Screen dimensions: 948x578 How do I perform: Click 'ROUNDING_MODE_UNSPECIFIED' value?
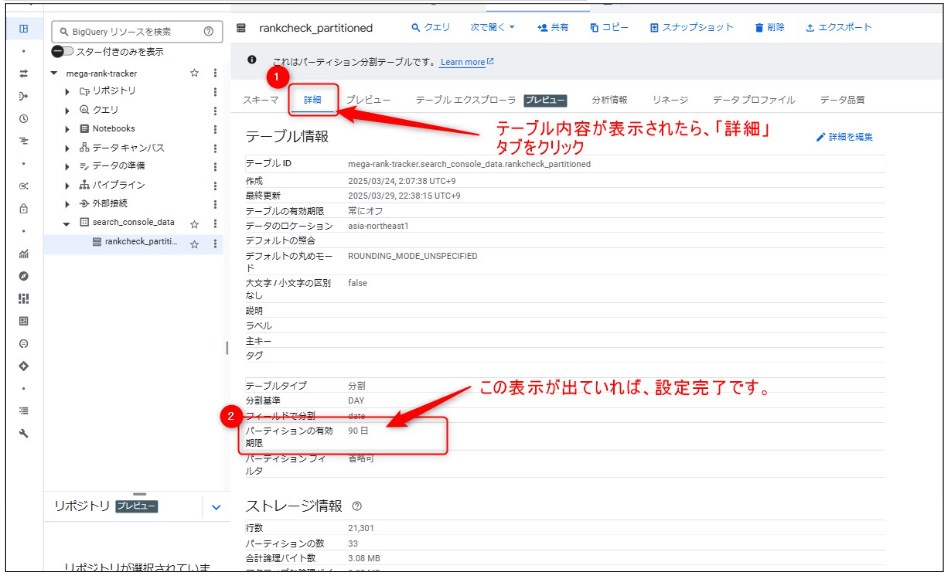tap(412, 256)
